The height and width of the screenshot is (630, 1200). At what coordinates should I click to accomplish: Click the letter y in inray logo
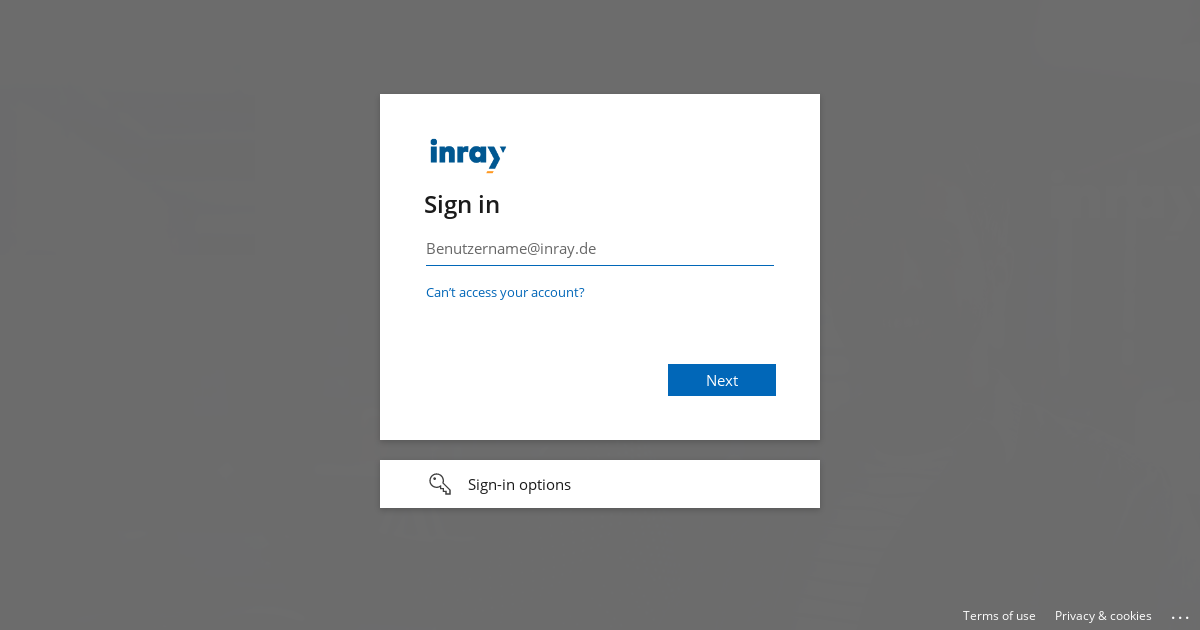(x=496, y=156)
